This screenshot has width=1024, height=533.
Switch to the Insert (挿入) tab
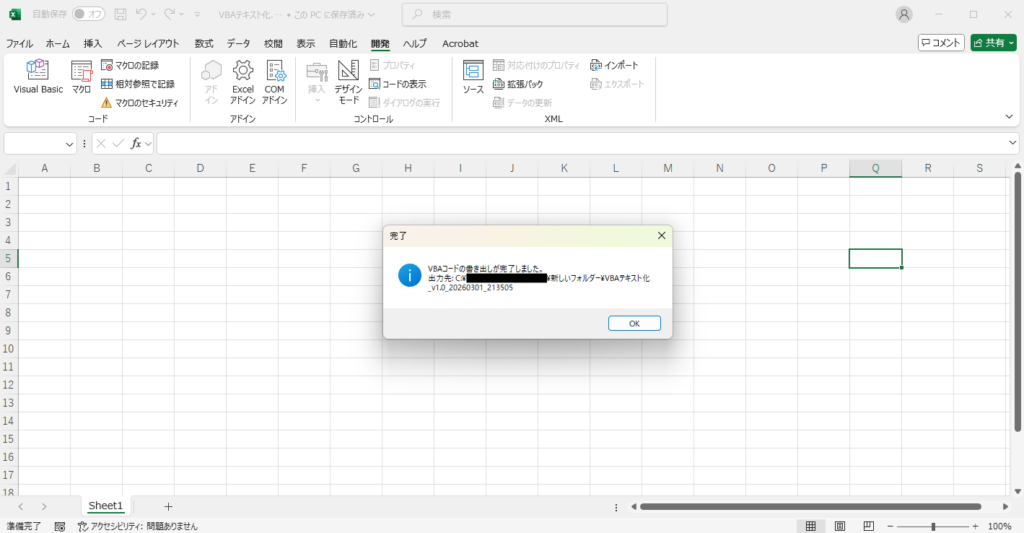[93, 44]
